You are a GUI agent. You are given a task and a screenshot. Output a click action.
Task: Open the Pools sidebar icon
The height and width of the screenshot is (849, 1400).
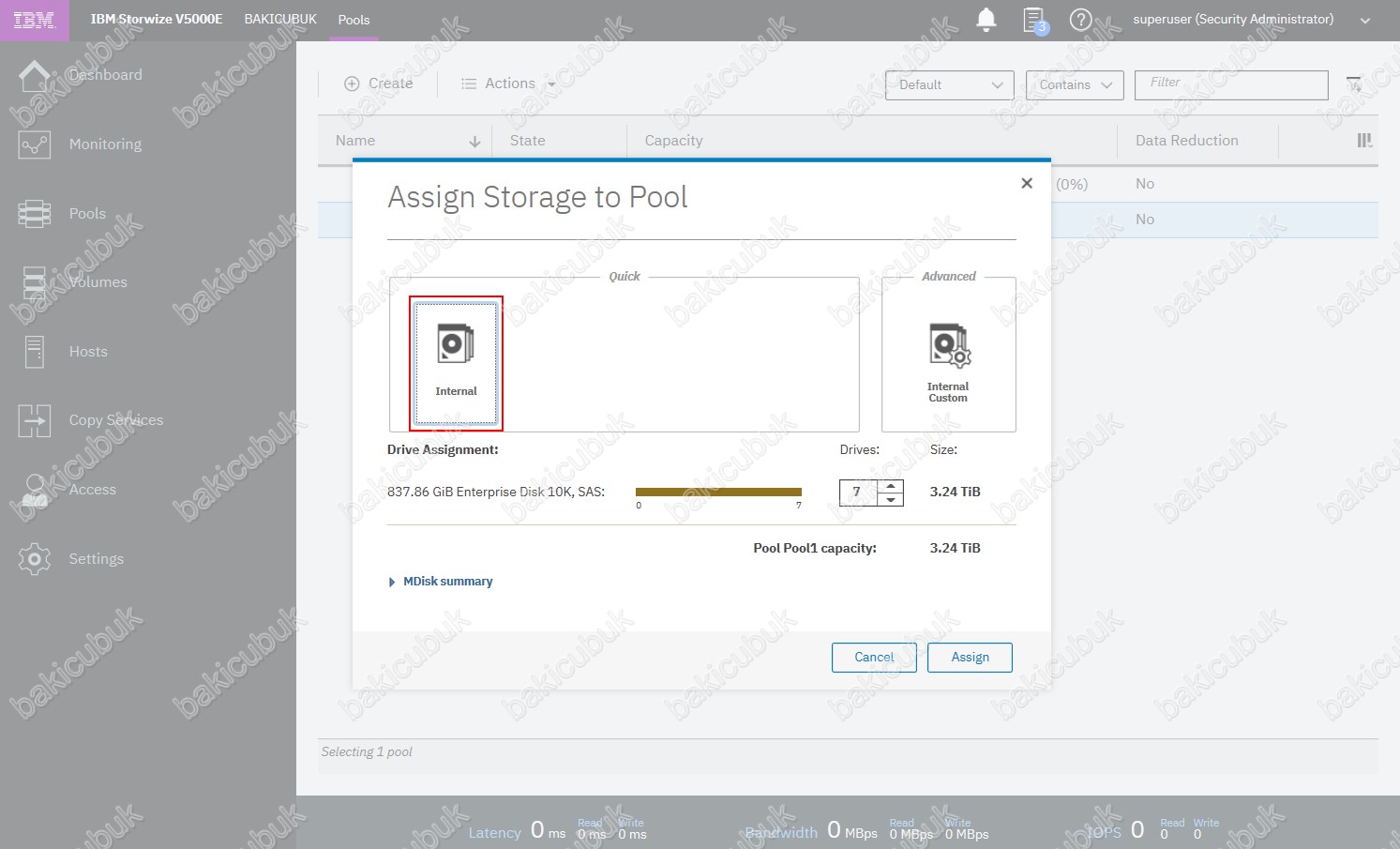pos(35,214)
